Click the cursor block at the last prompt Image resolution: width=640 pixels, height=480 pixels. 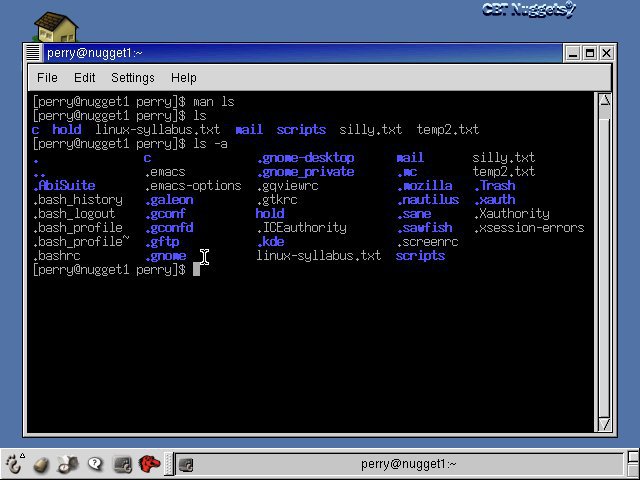[x=196, y=270]
